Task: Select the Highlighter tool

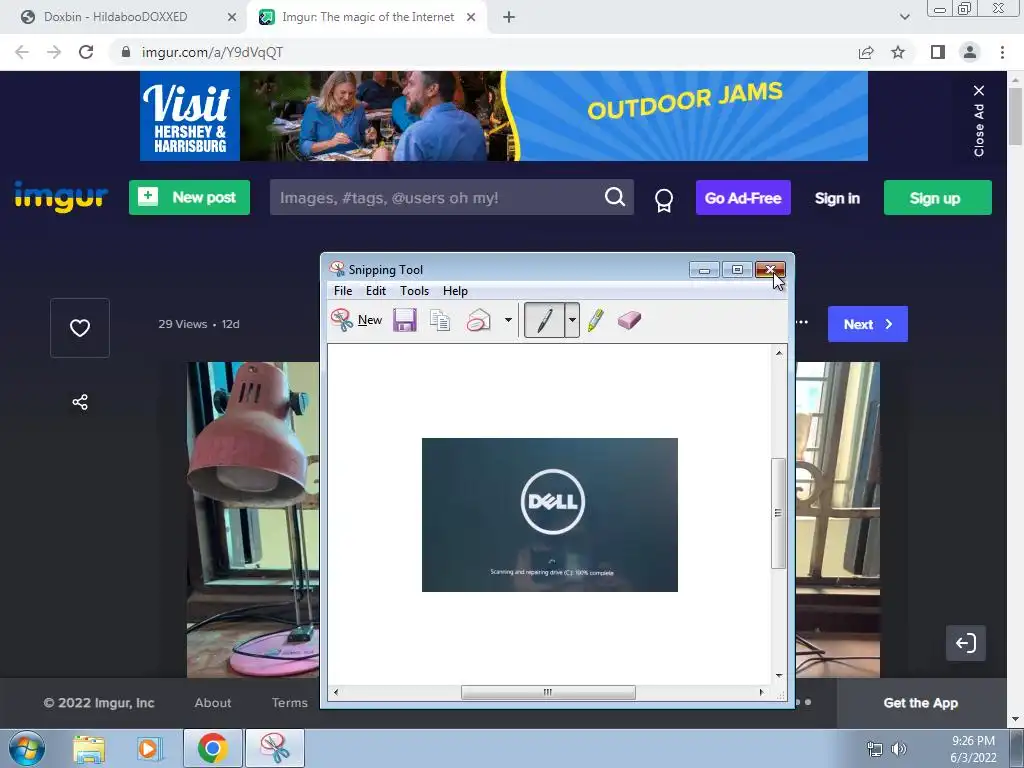Action: click(596, 320)
